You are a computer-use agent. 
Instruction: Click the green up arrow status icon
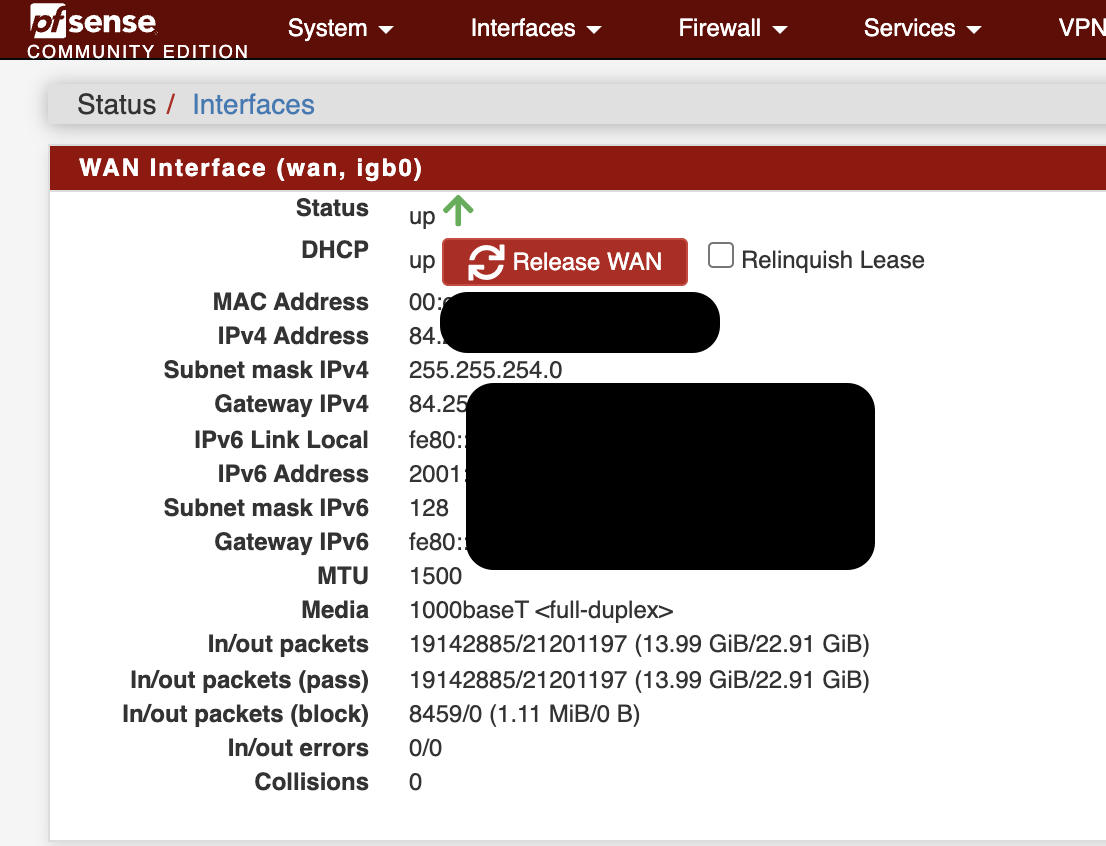coord(458,210)
